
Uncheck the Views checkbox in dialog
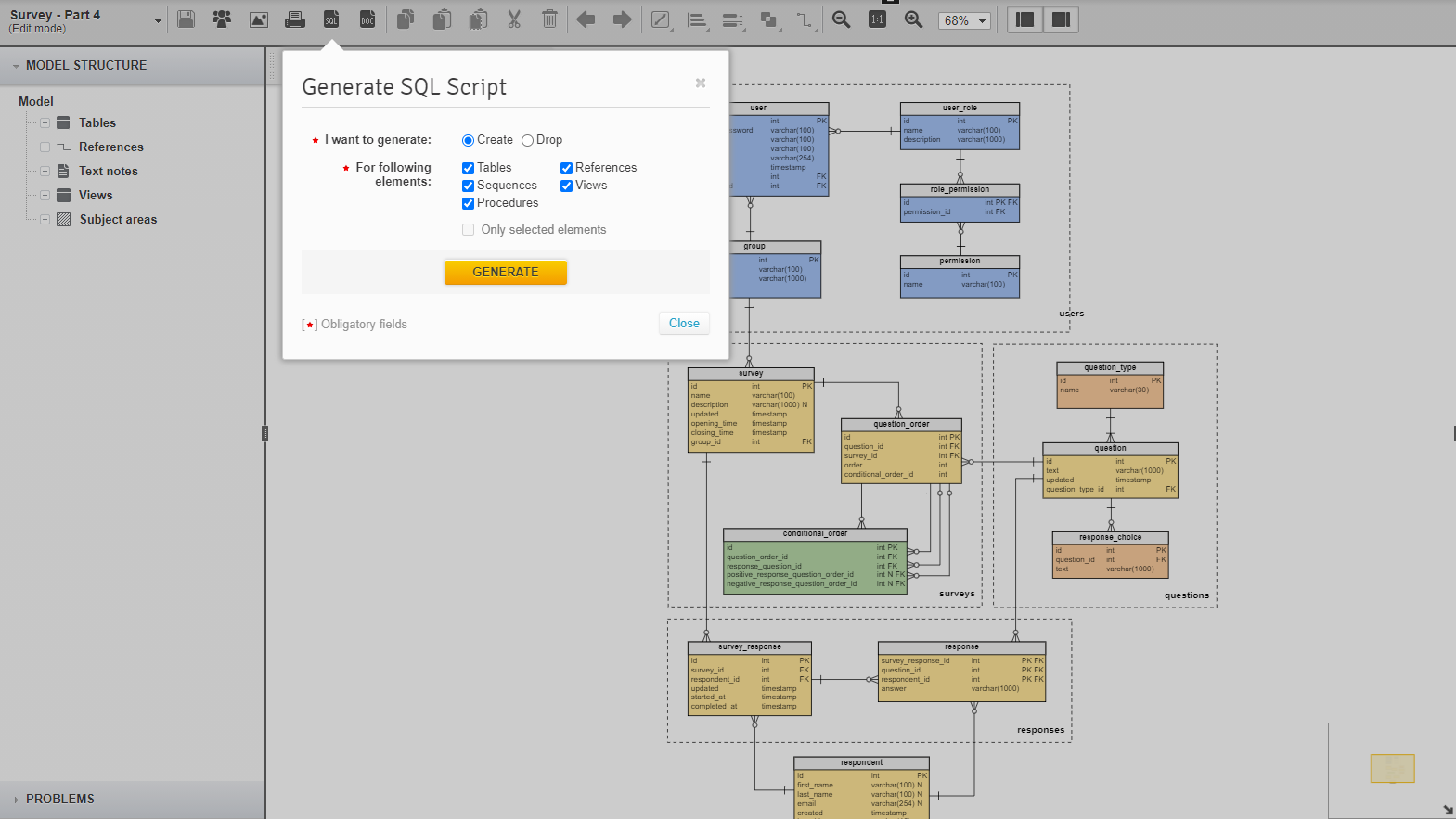566,186
